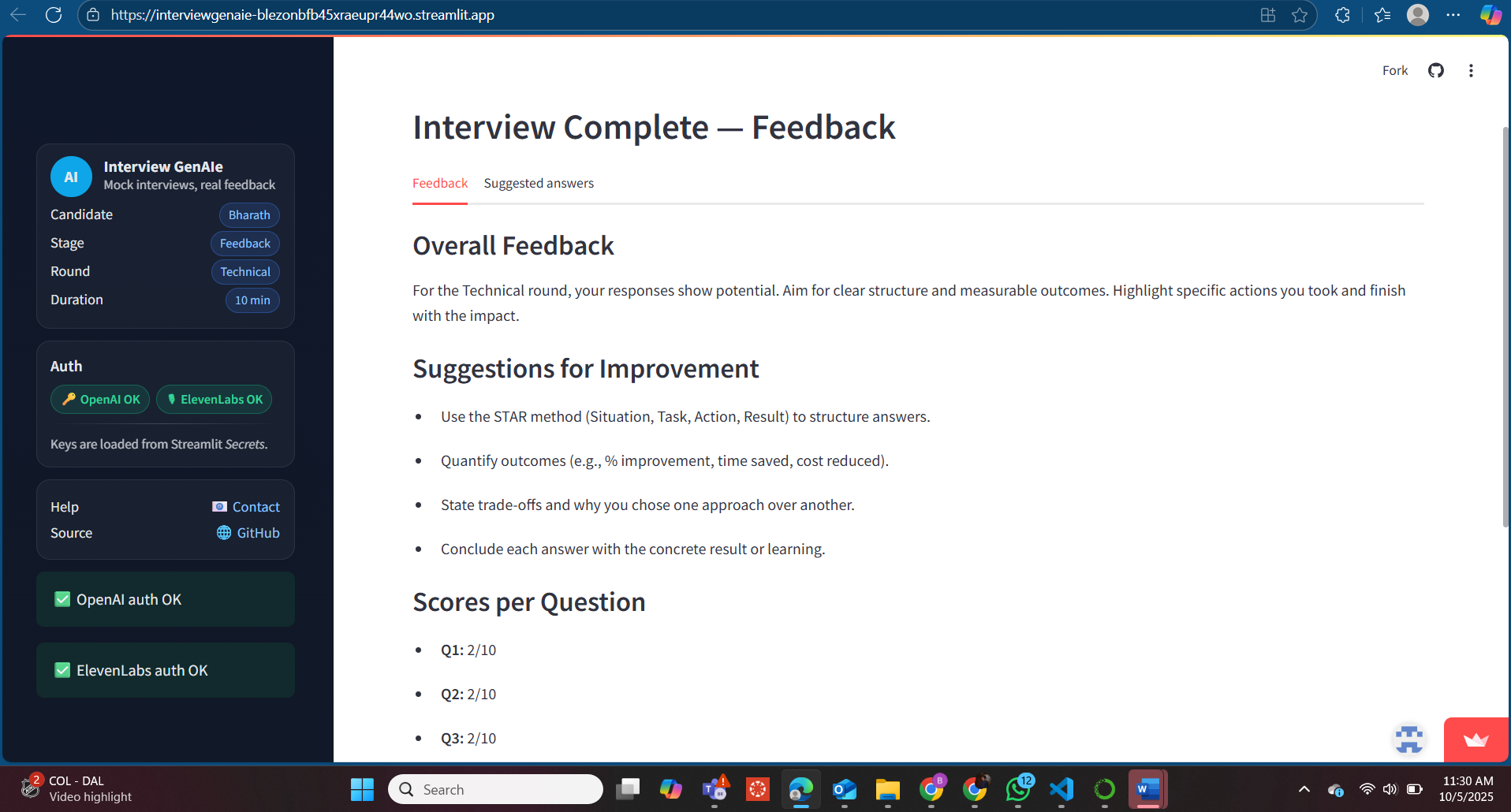
Task: Click the Fork button
Action: point(1394,70)
